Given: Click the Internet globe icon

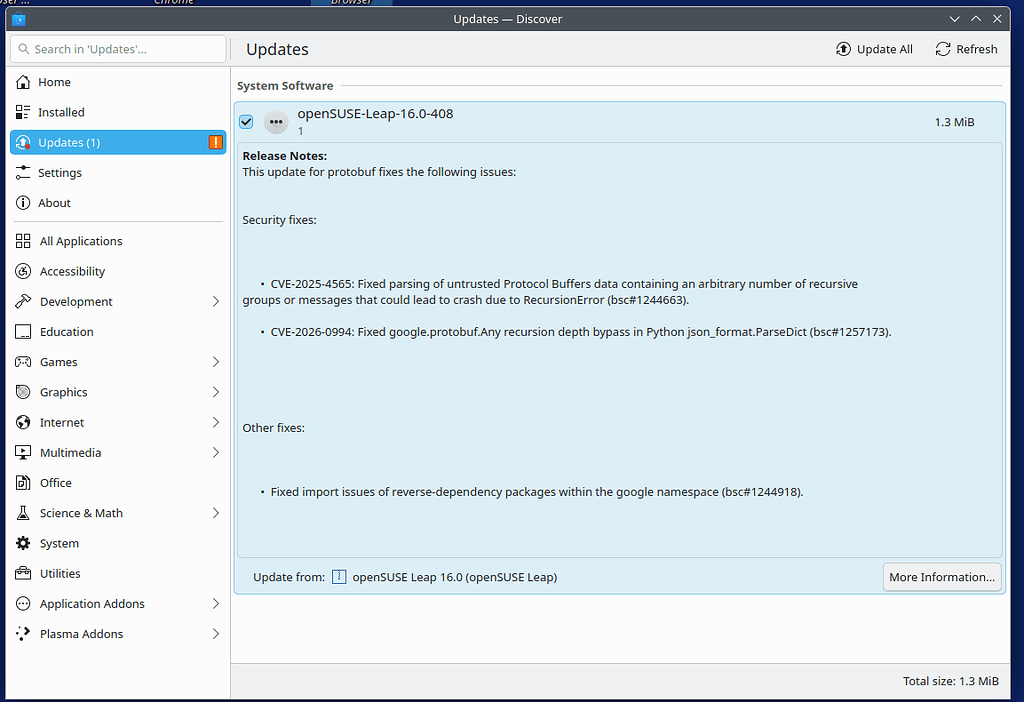Looking at the screenshot, I should 23,423.
